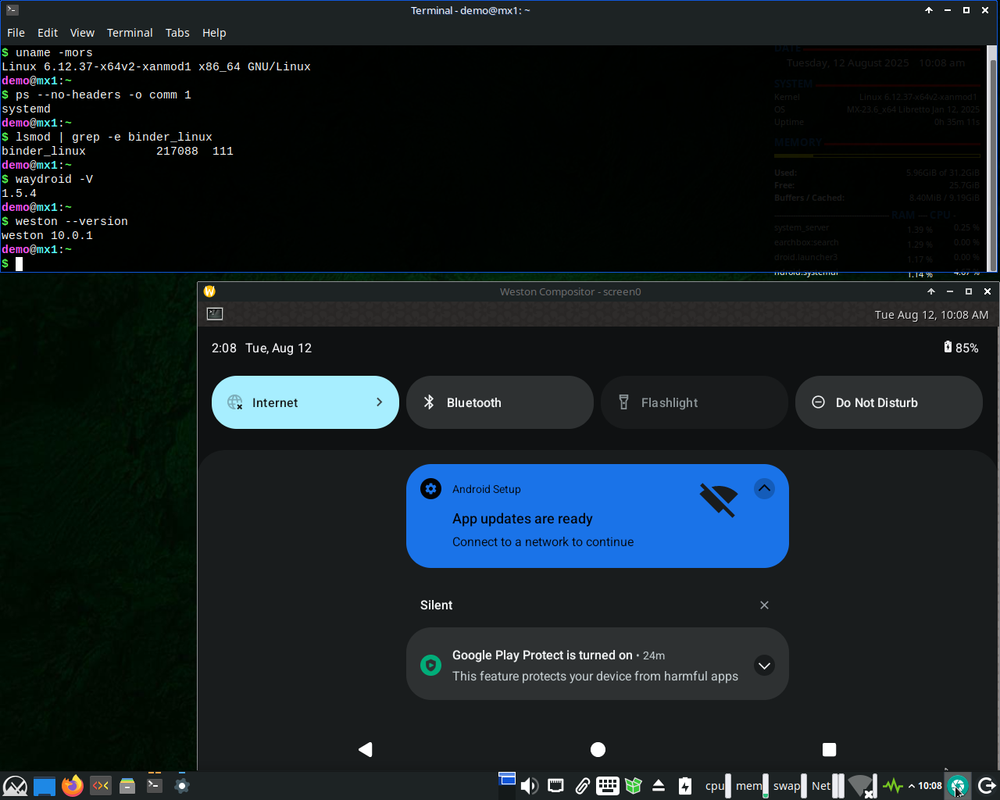This screenshot has width=1000, height=800.
Task: Click the keyboard tray icon
Action: (607, 786)
